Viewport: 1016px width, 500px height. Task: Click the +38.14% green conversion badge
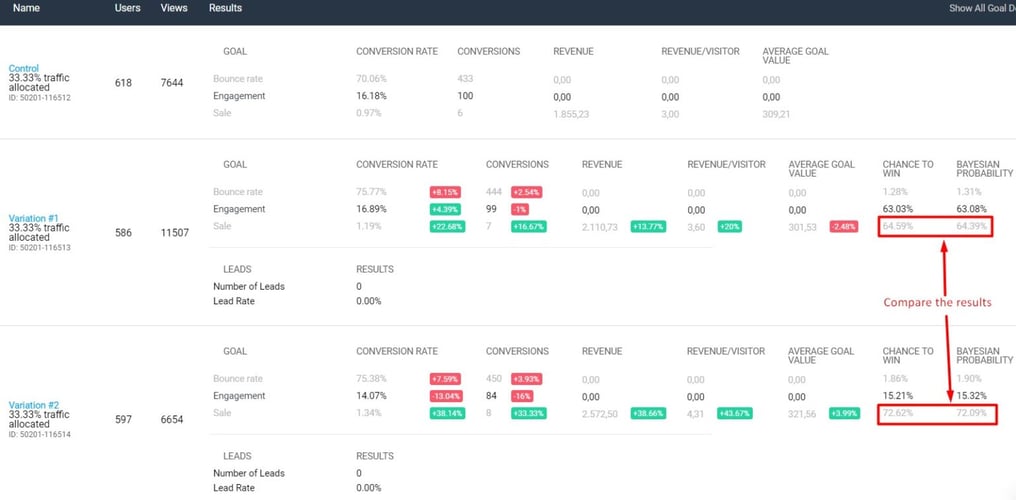447,413
